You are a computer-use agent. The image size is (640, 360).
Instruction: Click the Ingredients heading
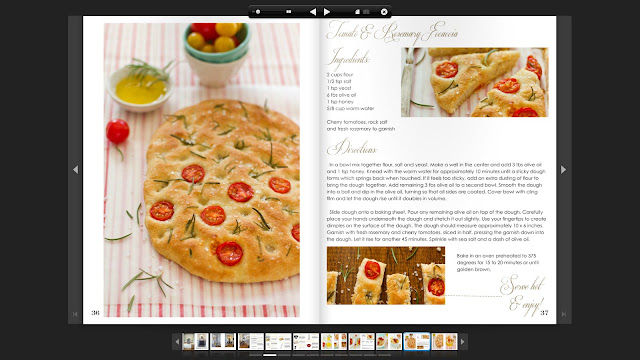[348, 58]
